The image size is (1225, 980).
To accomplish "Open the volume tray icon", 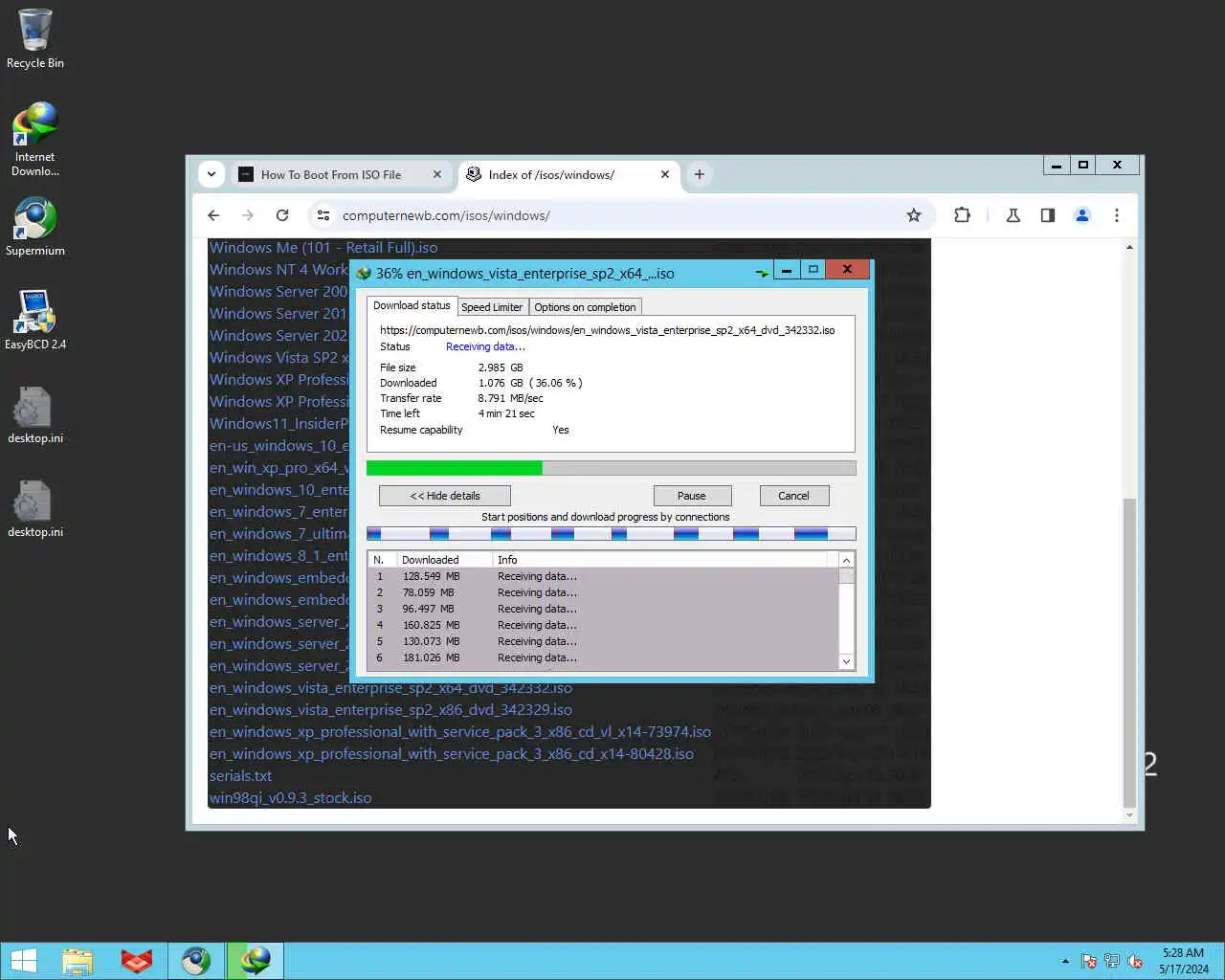I will click(1135, 961).
